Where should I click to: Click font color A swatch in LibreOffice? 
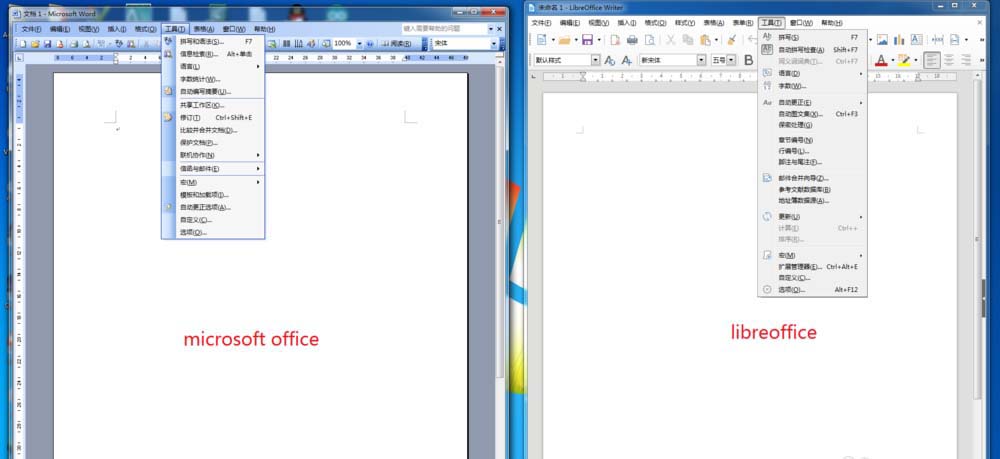coord(881,60)
